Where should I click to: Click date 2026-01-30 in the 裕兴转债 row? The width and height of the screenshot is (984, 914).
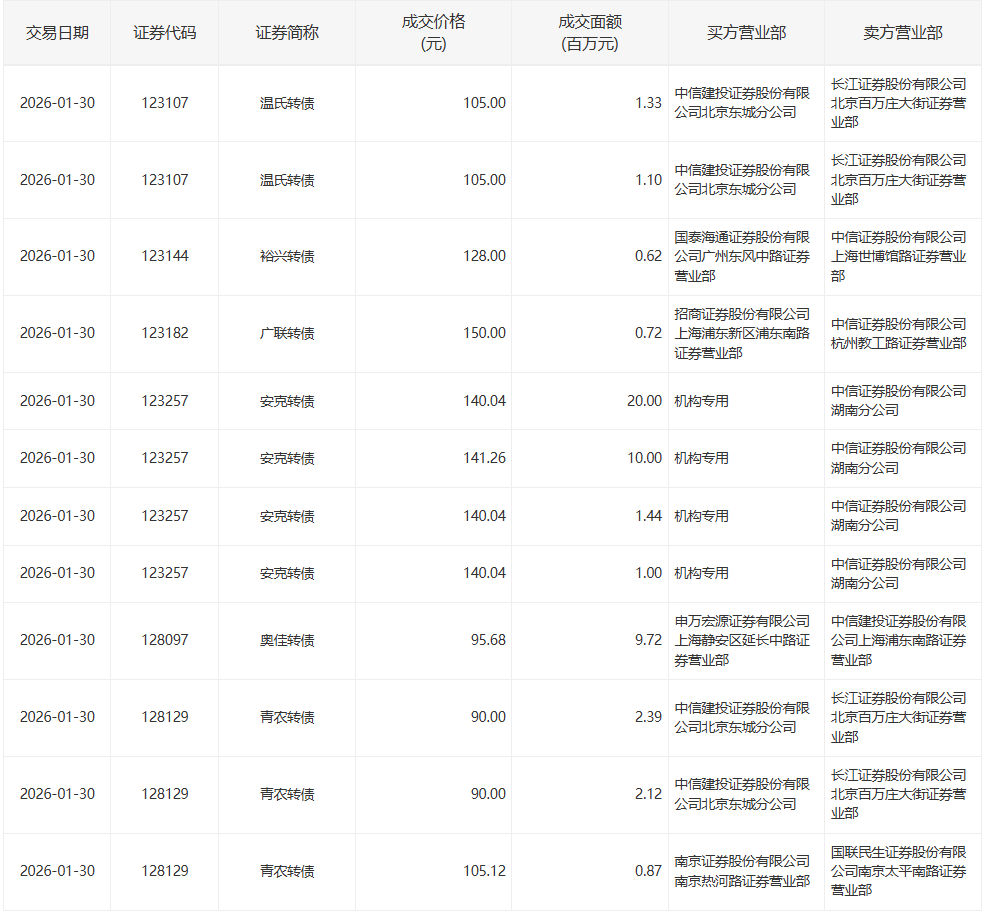coord(57,256)
